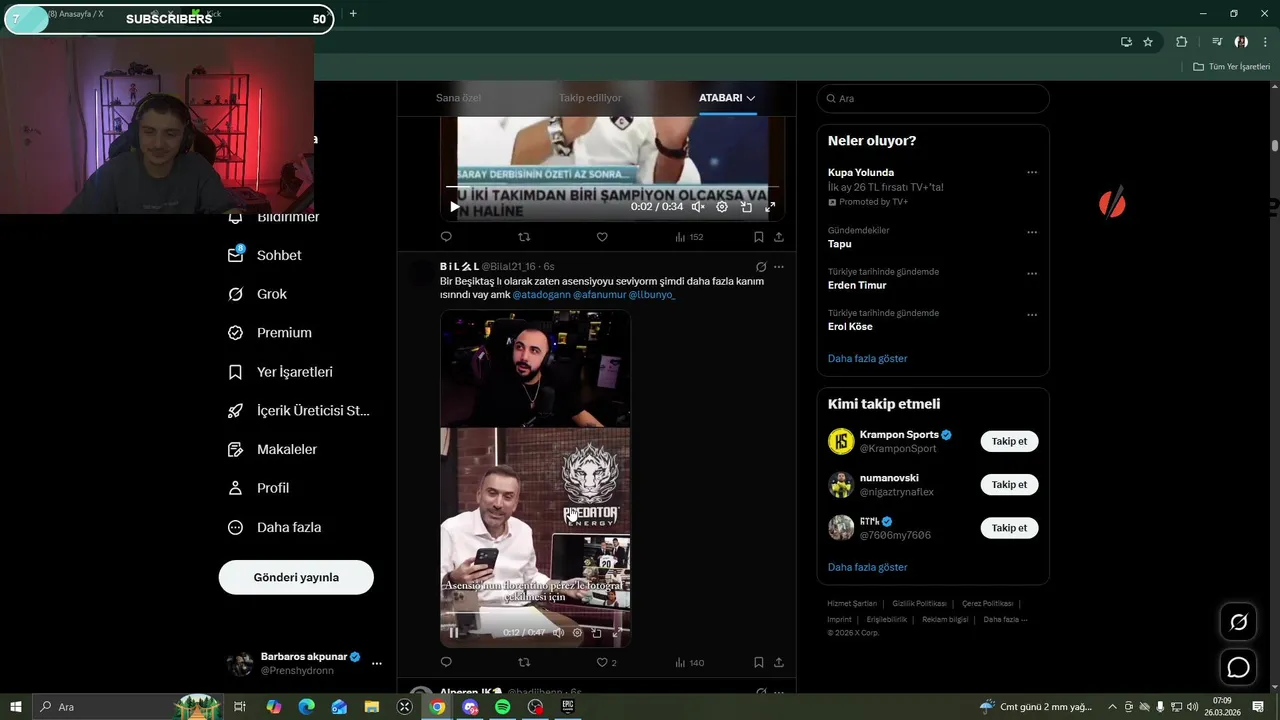Open the floating chat messages button
The width and height of the screenshot is (1280, 720).
(1238, 667)
